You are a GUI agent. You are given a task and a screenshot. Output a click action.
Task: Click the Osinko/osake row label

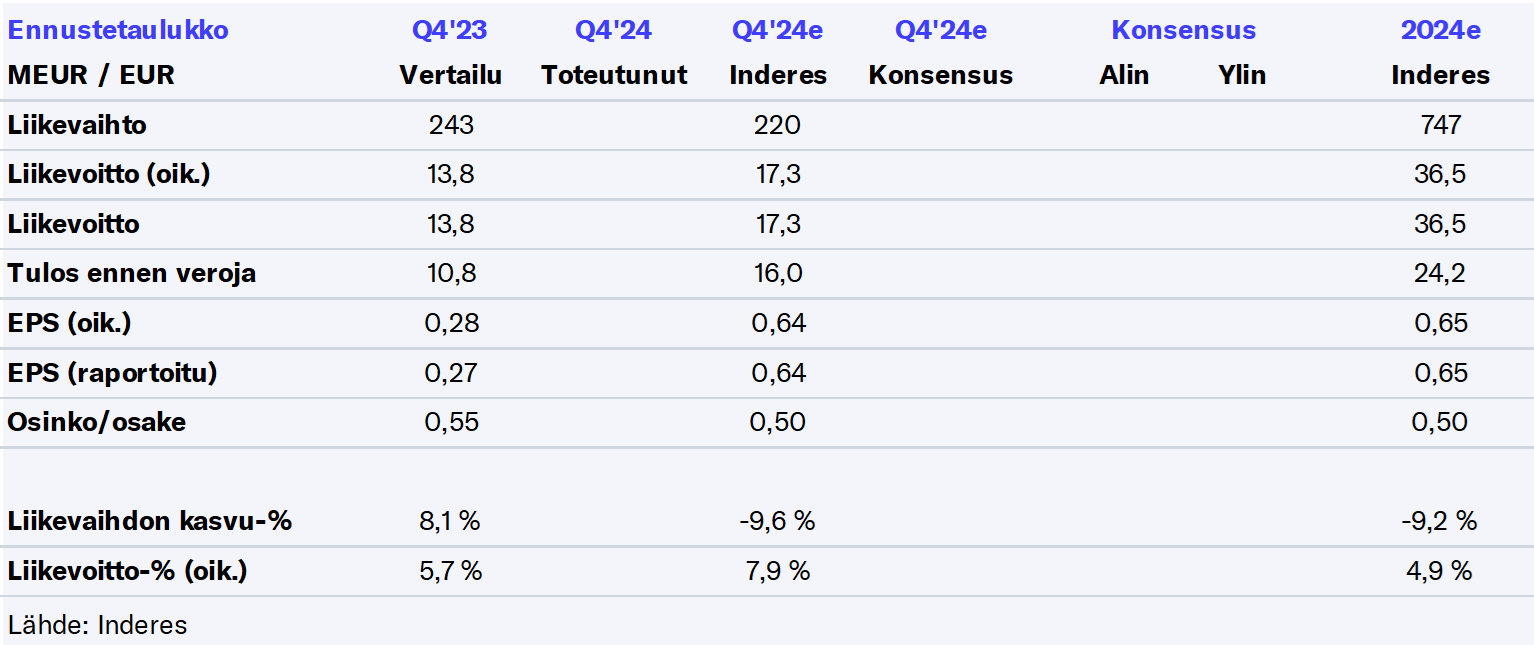96,422
